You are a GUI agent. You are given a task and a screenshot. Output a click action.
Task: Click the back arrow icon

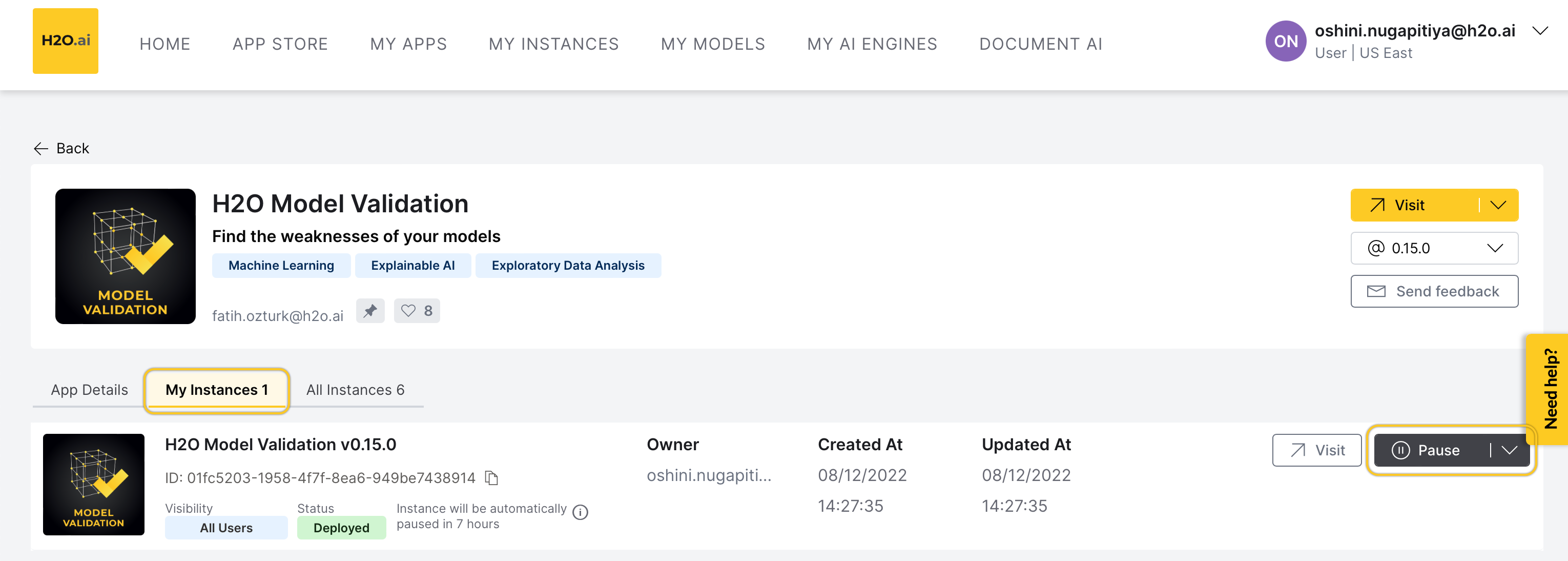[41, 149]
